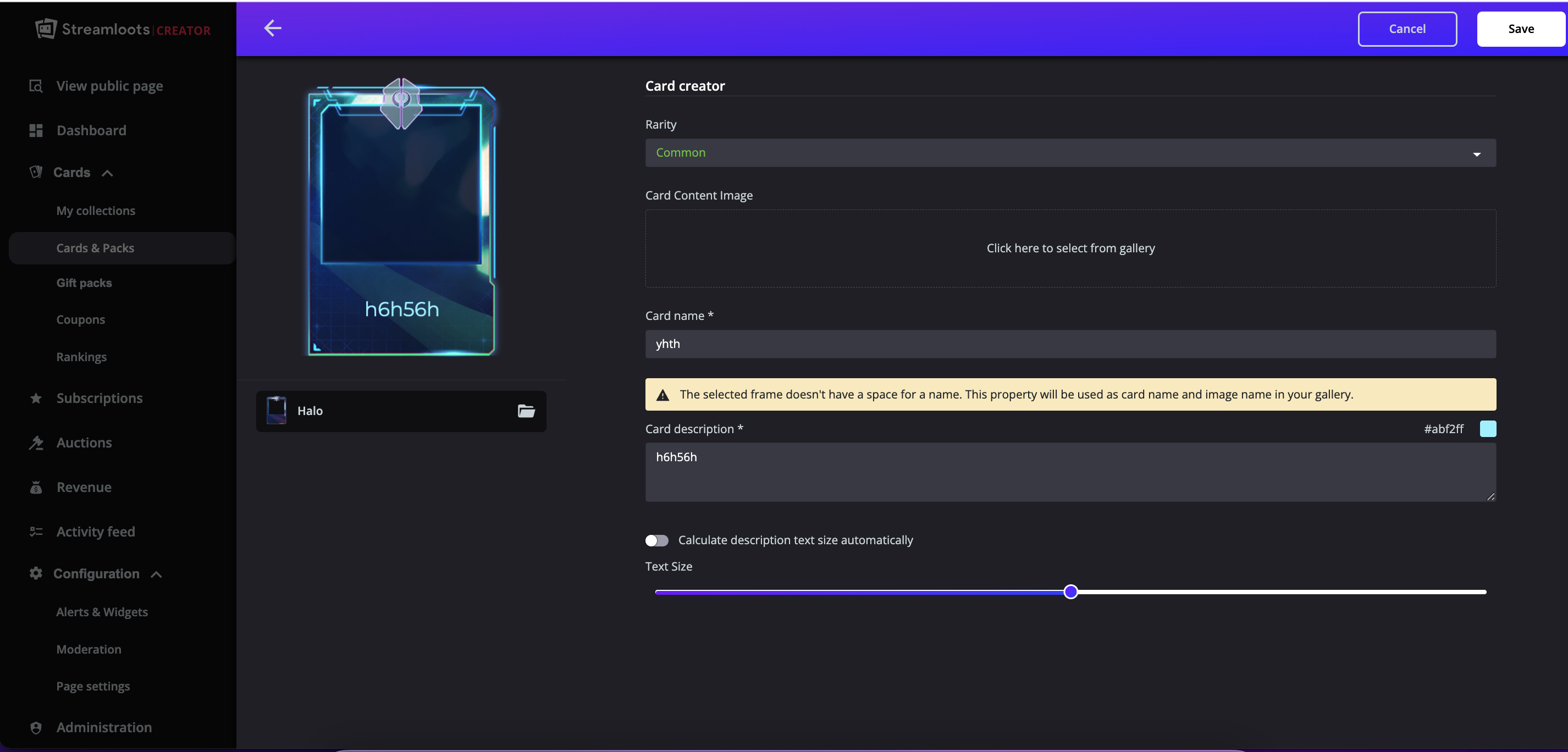Open the Rarity dropdown
This screenshot has width=1568, height=752.
1070,153
